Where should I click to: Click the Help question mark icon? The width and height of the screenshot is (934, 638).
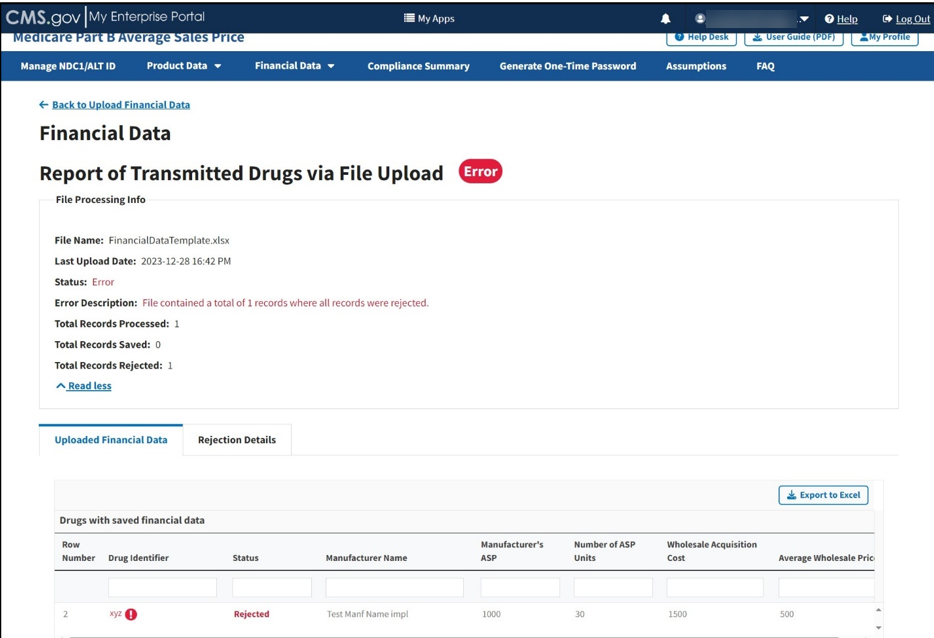click(x=829, y=19)
